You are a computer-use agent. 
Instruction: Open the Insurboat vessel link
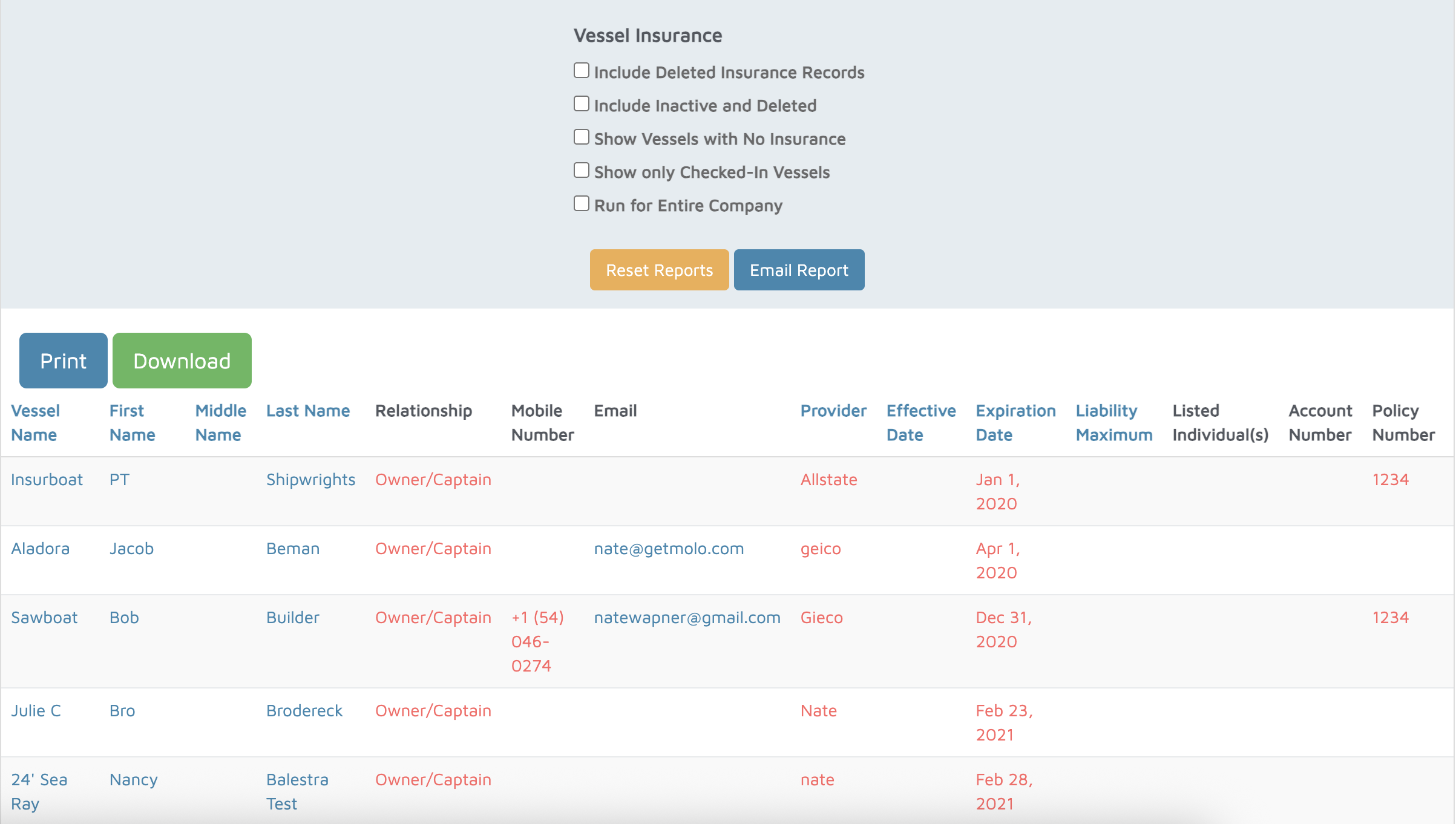(x=47, y=480)
